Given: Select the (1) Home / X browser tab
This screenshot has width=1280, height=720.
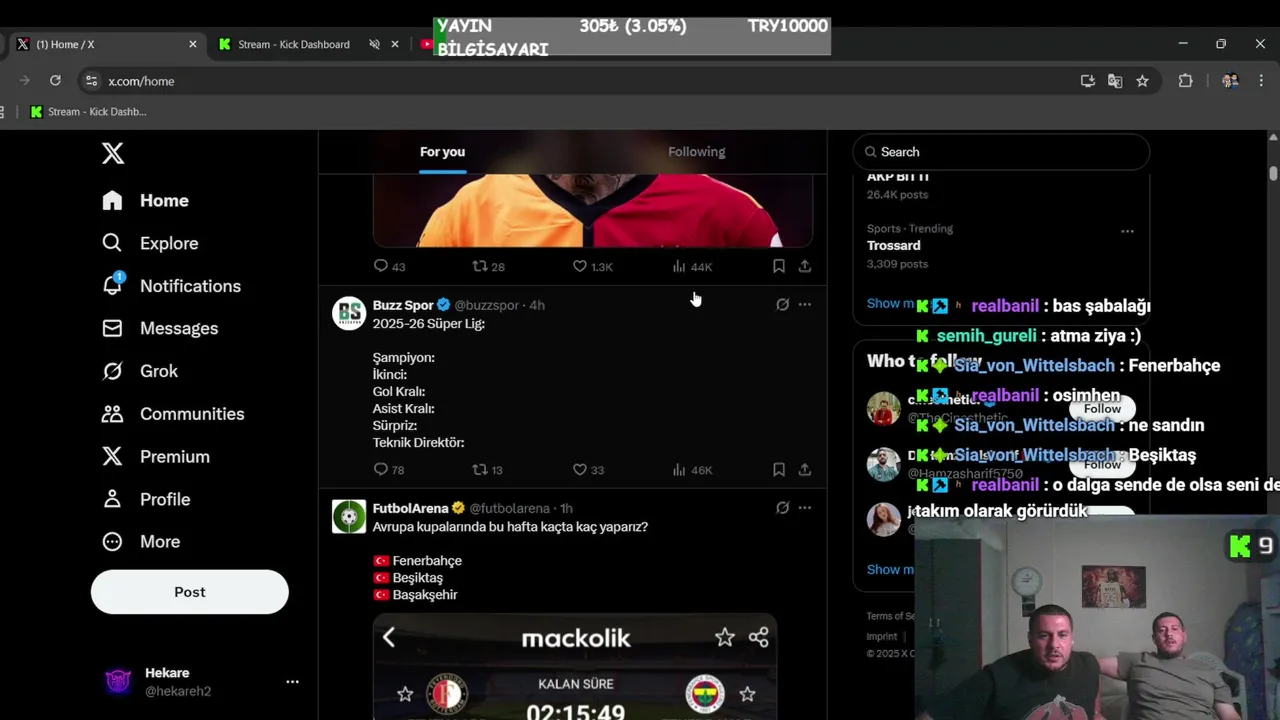Looking at the screenshot, I should pyautogui.click(x=100, y=44).
